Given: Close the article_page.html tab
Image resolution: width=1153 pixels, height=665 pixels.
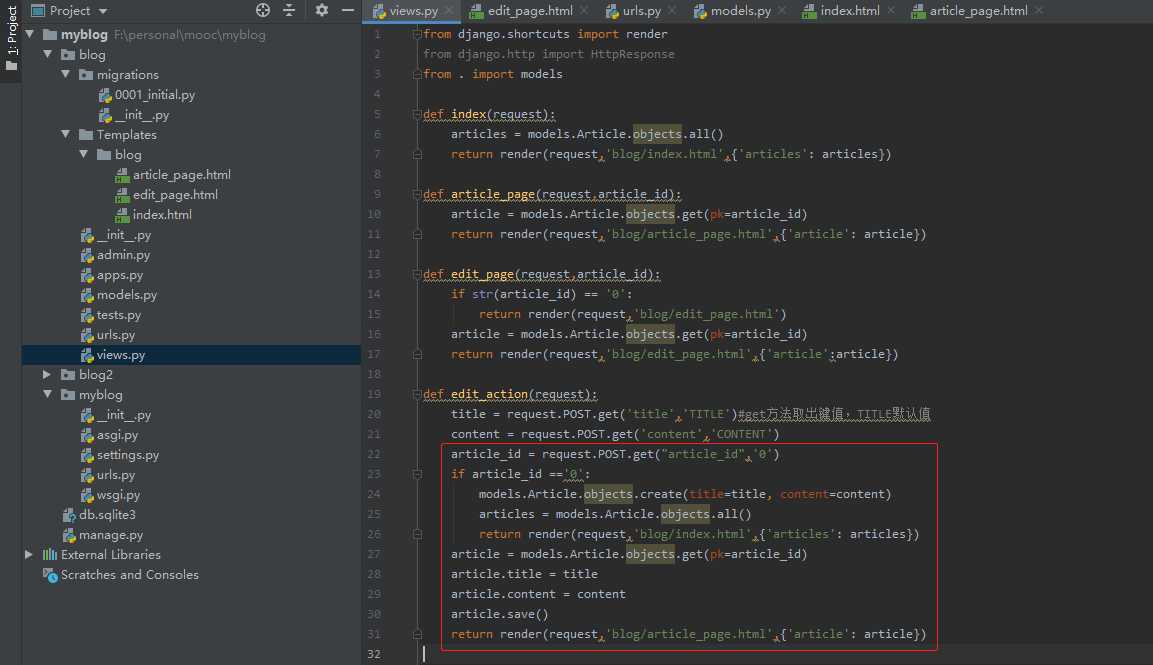Looking at the screenshot, I should (1038, 10).
